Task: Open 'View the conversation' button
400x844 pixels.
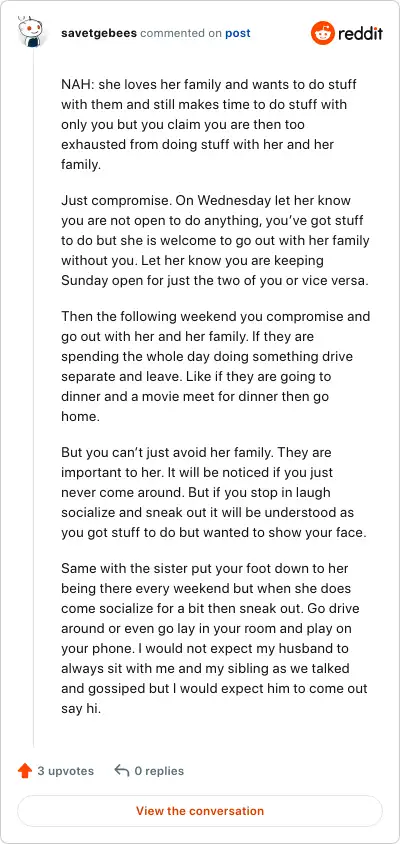Action: click(x=200, y=811)
